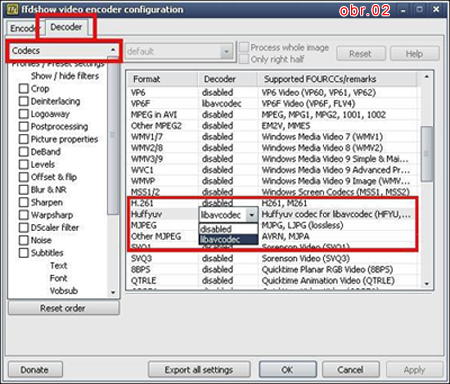Toggle the Logoaway checkbox
Image resolution: width=450 pixels, height=384 pixels.
24,114
